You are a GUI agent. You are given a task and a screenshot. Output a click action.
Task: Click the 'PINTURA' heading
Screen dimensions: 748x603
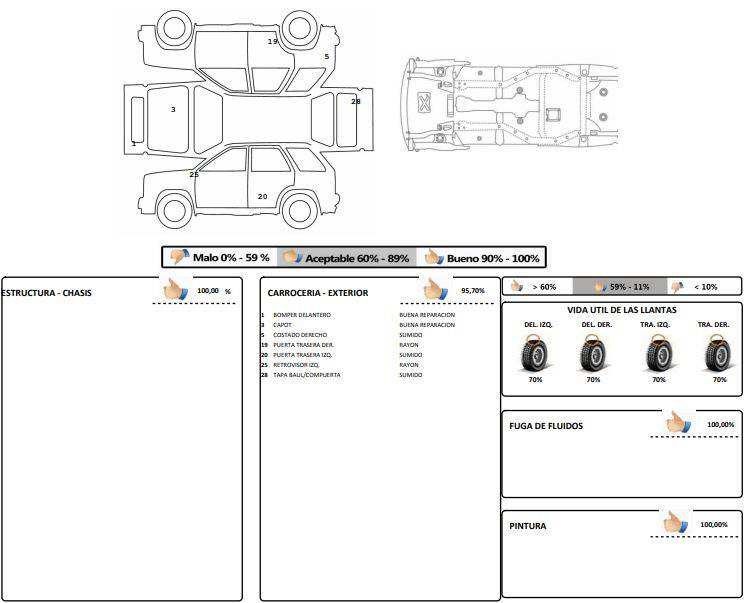click(x=528, y=526)
